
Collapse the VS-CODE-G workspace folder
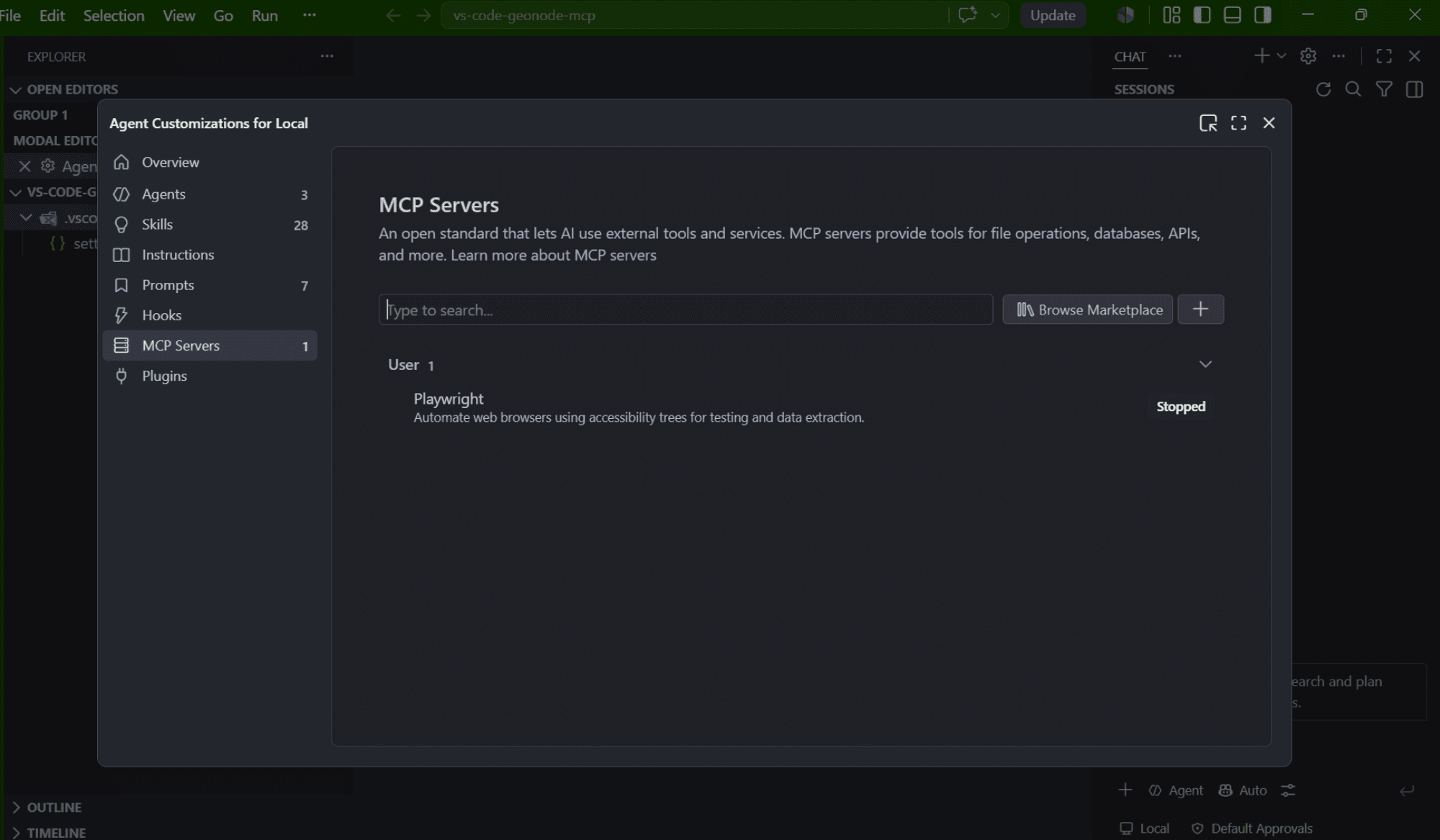(16, 192)
